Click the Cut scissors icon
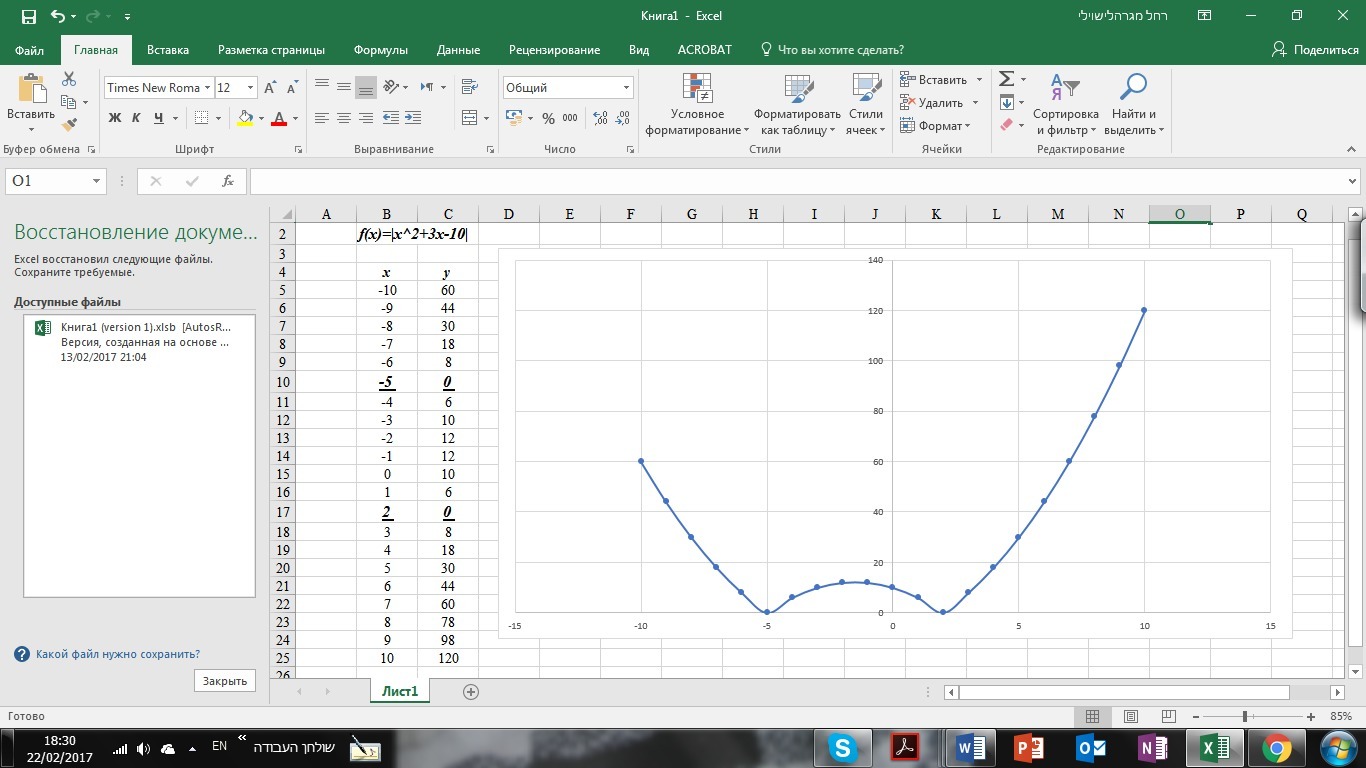1366x768 pixels. coord(69,79)
